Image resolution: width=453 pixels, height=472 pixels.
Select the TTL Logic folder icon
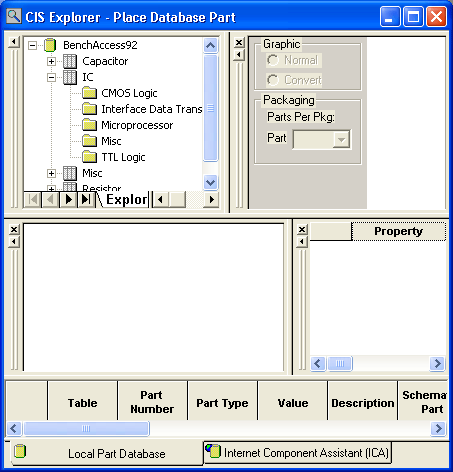pos(89,157)
